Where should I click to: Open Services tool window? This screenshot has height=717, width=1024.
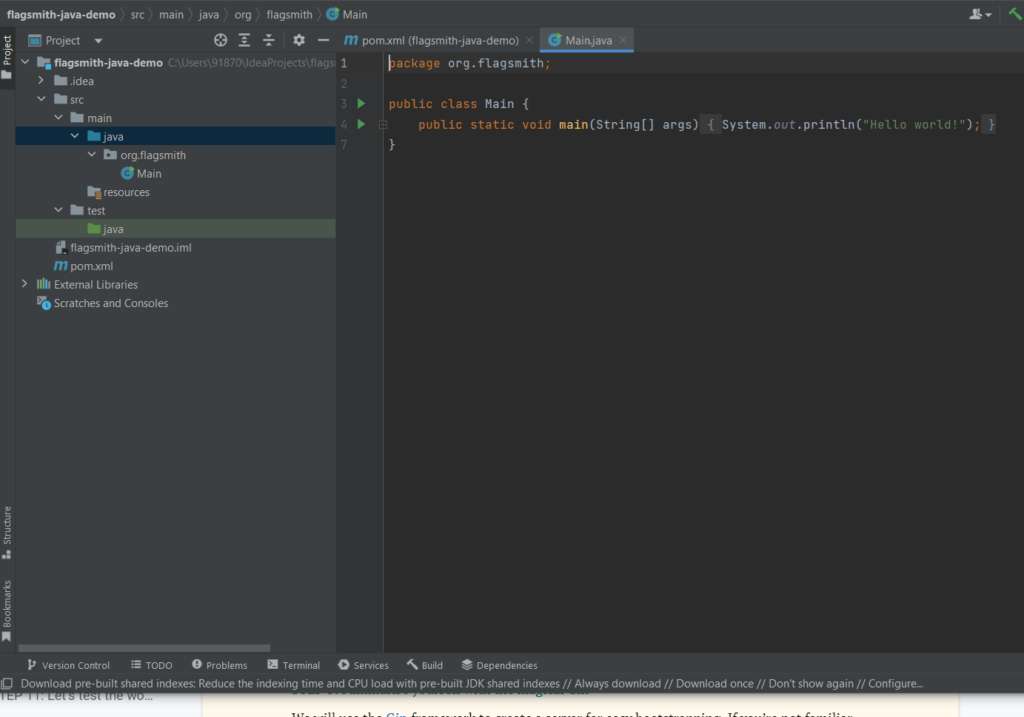point(363,665)
